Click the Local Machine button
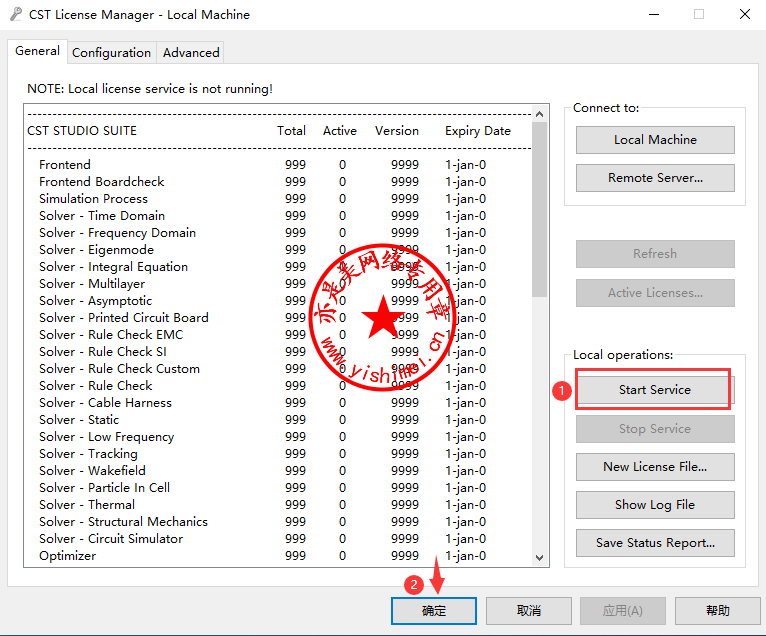Viewport: 766px width, 636px height. click(x=655, y=140)
